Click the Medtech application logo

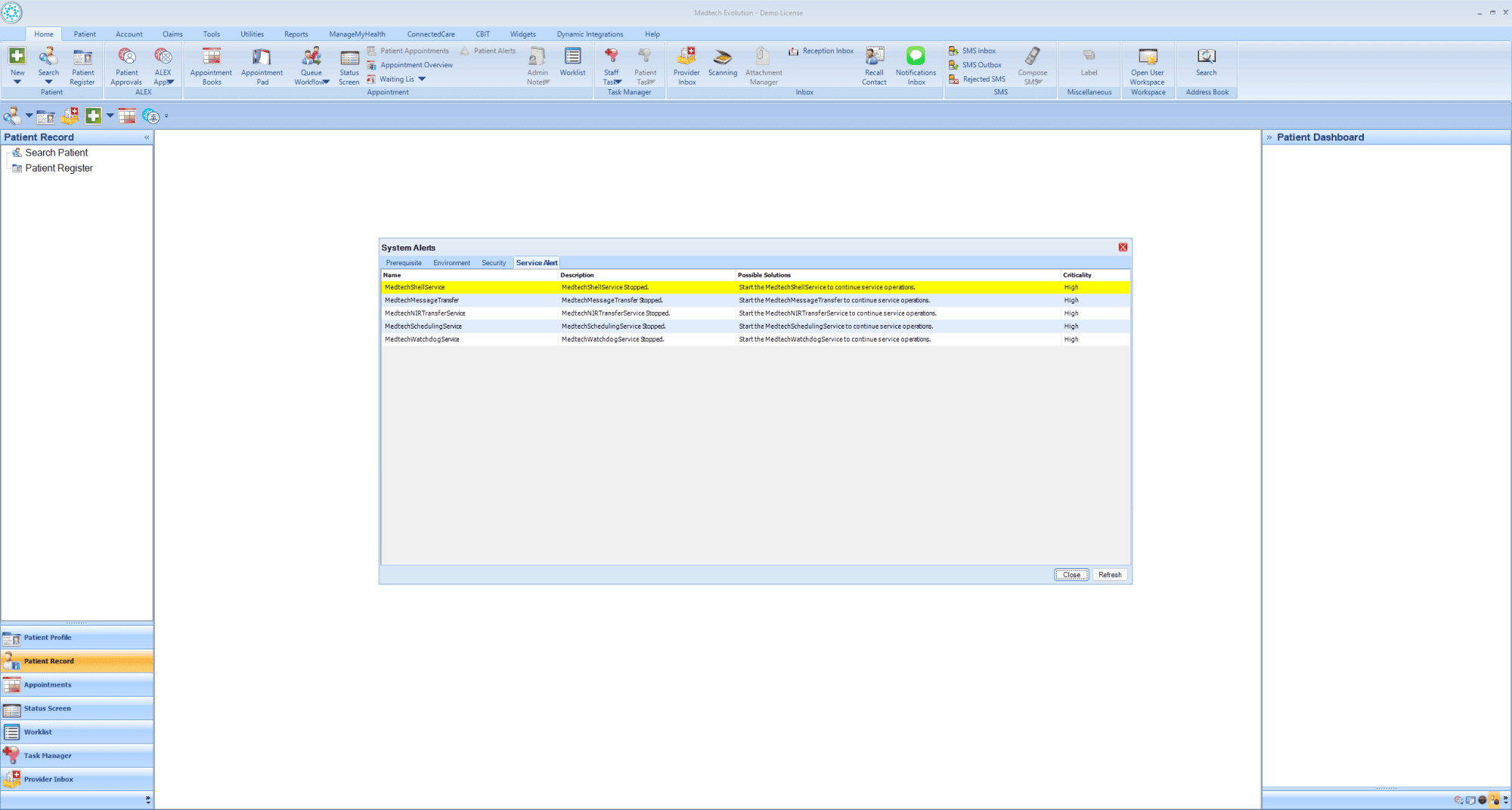coord(12,13)
